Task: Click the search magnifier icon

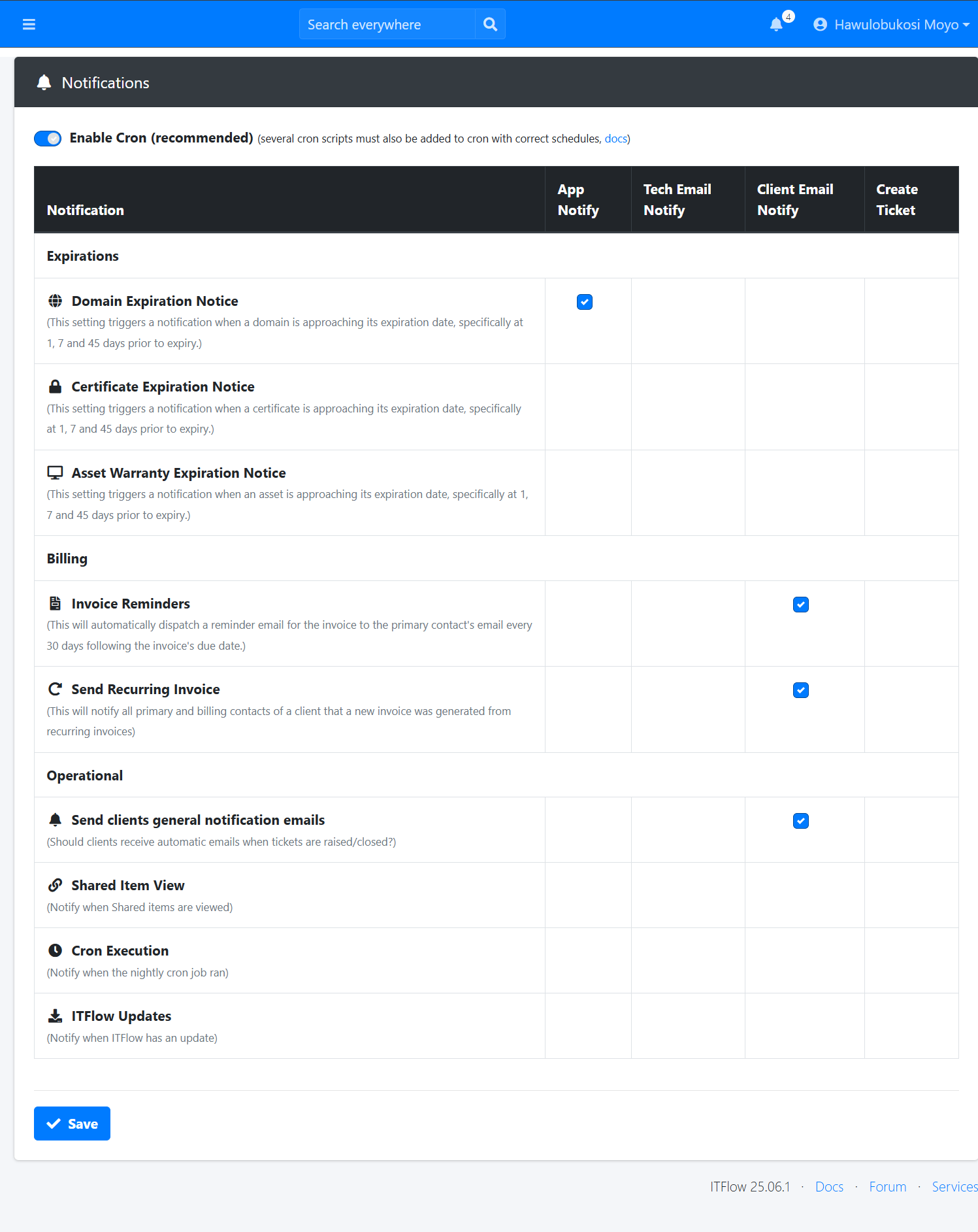Action: point(490,24)
